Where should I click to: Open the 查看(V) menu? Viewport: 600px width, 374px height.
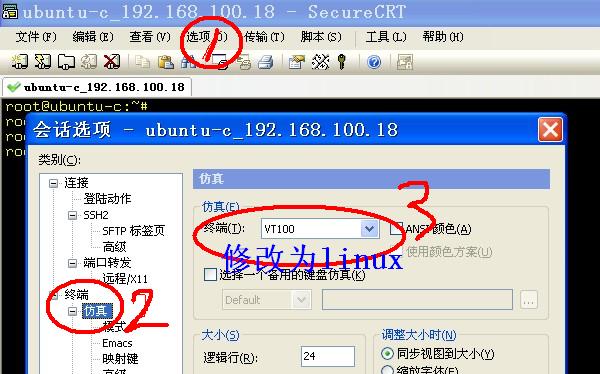(150, 37)
